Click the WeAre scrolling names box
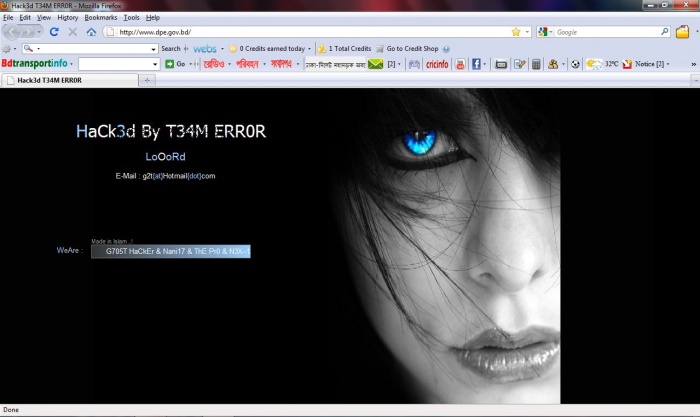The image size is (700, 417). pos(171,251)
